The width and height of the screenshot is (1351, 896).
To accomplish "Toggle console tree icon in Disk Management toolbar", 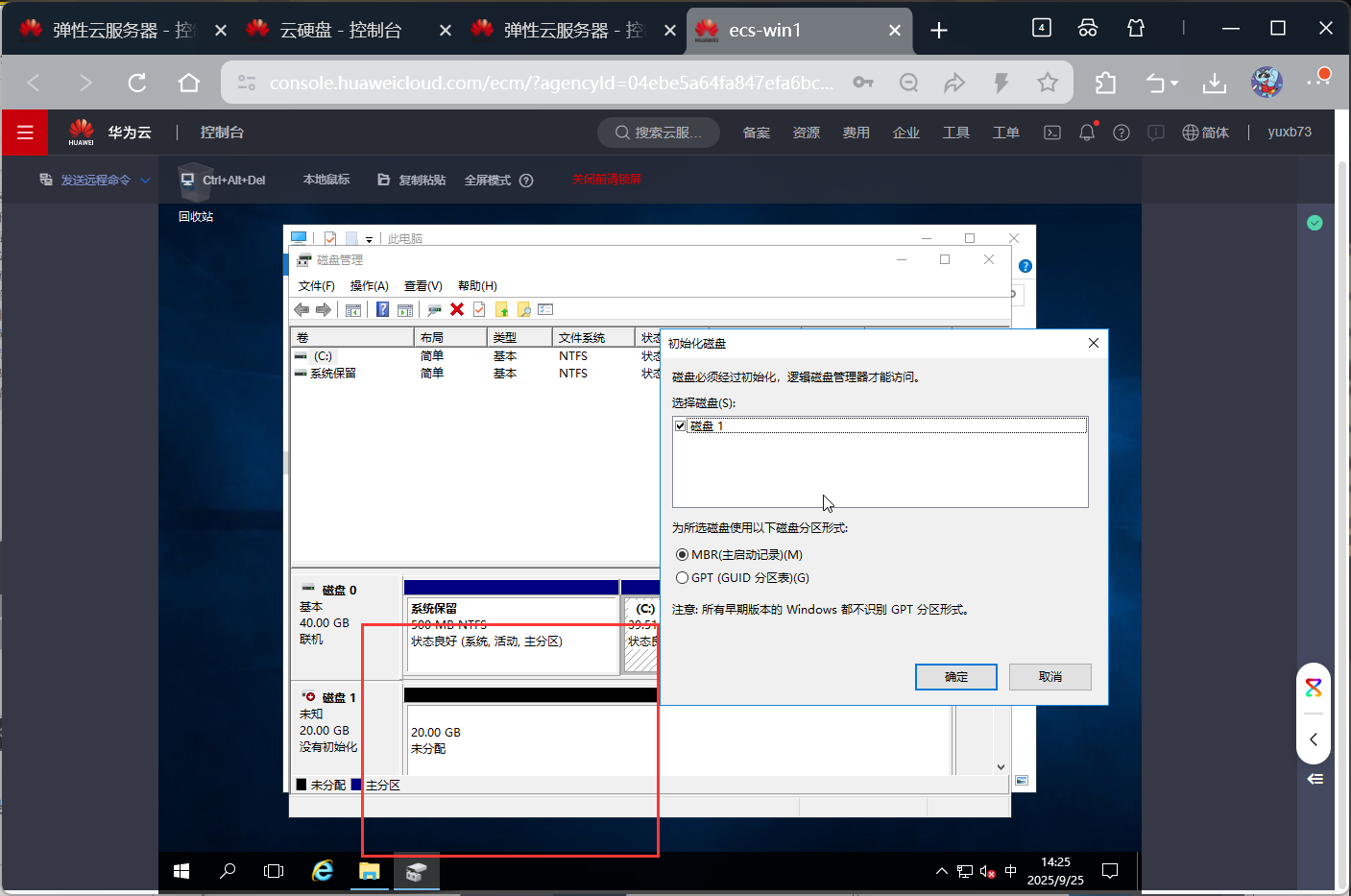I will [353, 309].
